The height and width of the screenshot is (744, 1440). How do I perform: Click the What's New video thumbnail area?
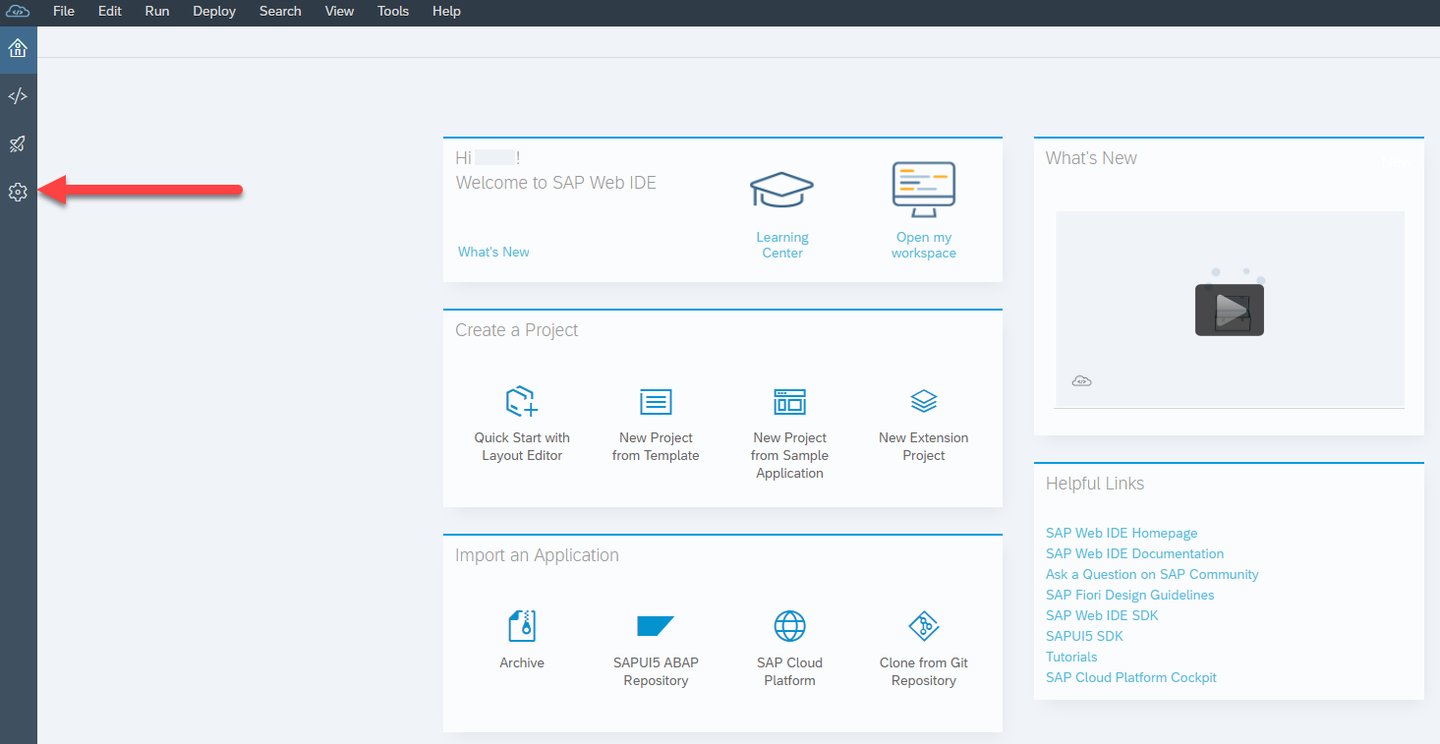coord(1230,309)
